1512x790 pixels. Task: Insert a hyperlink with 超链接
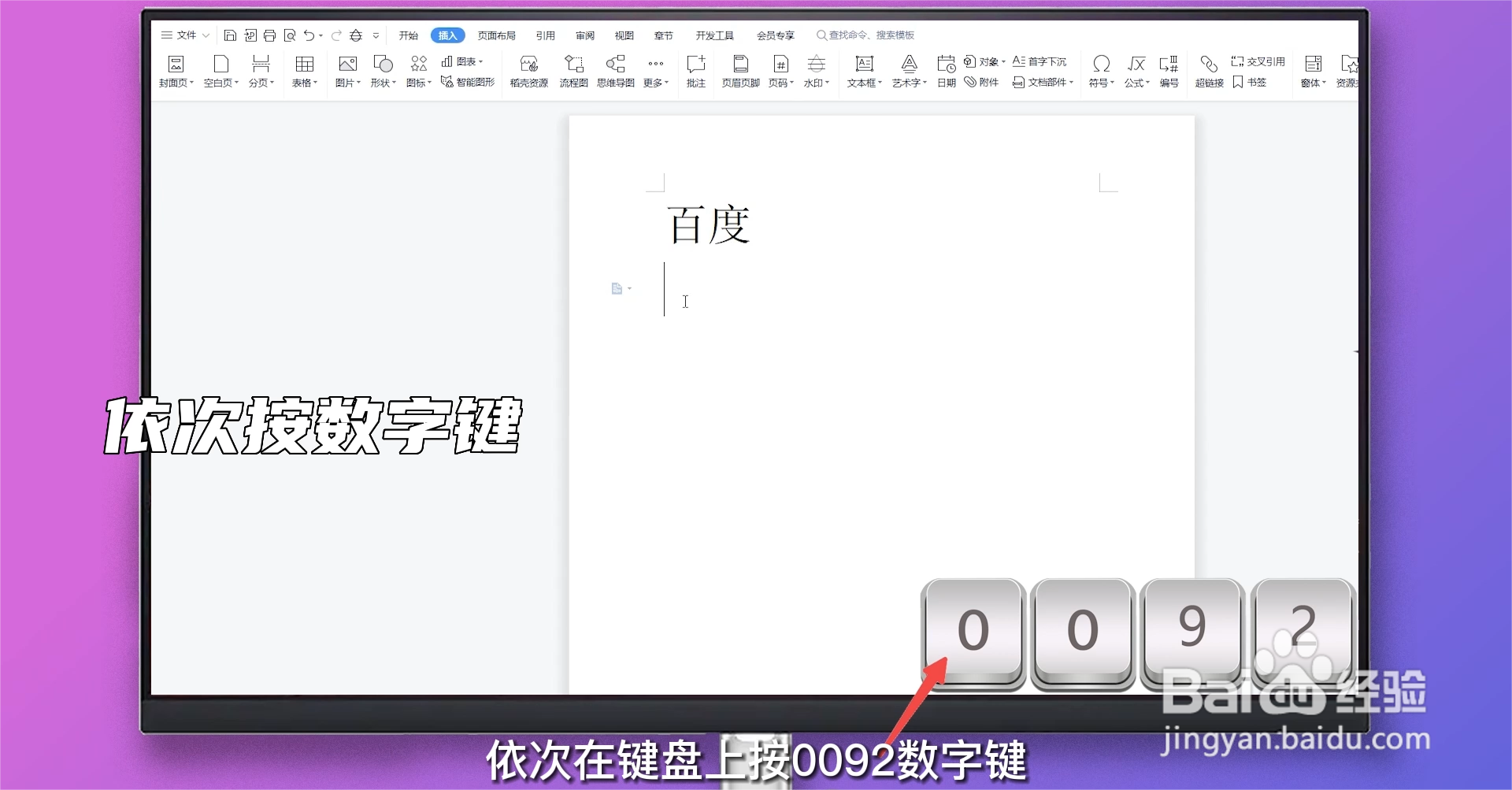pyautogui.click(x=1208, y=71)
